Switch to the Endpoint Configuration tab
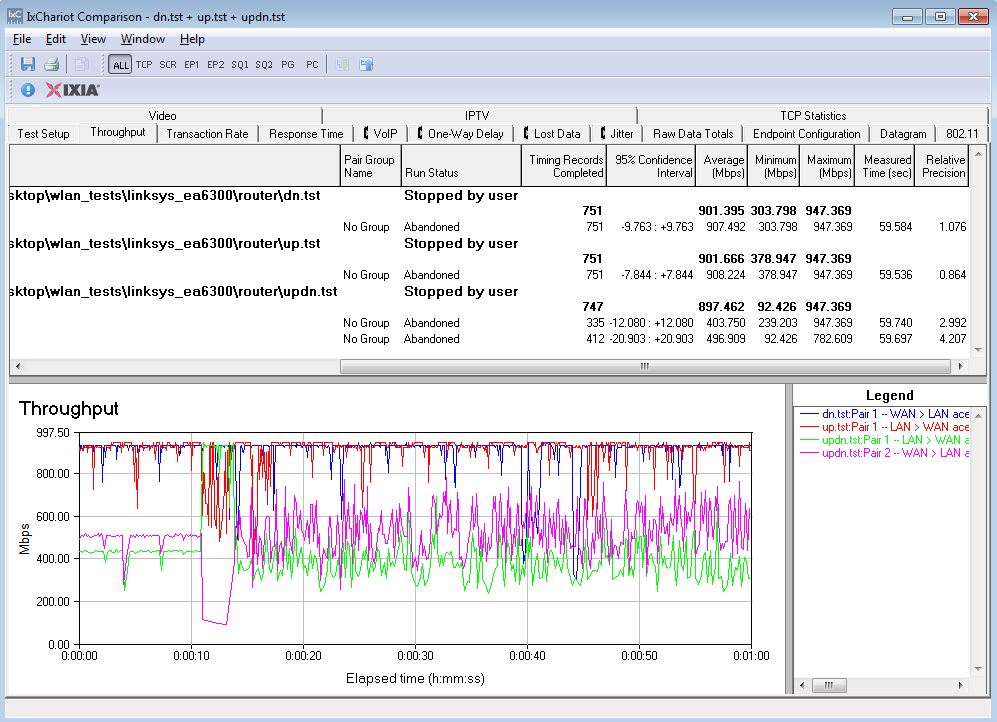Viewport: 997px width, 722px height. 806,133
